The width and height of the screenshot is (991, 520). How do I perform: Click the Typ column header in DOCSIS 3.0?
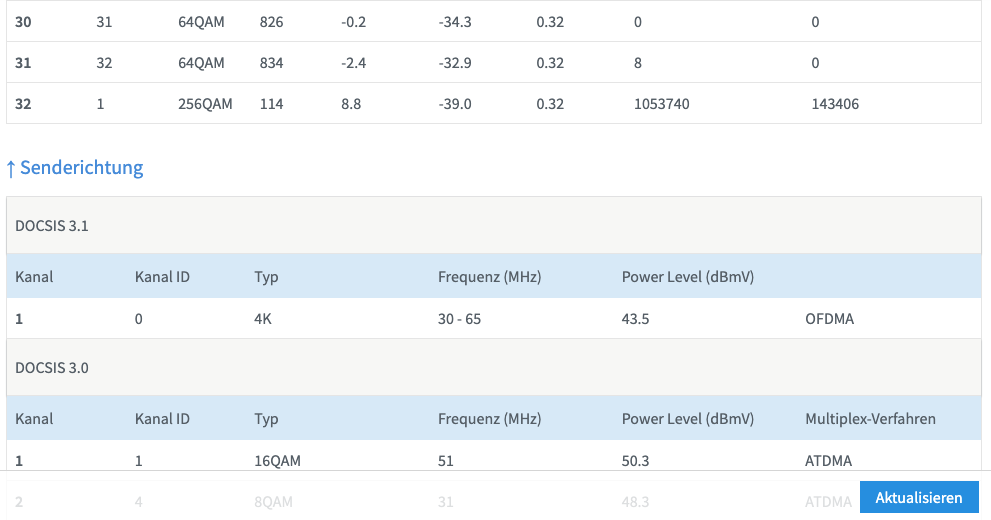point(266,419)
